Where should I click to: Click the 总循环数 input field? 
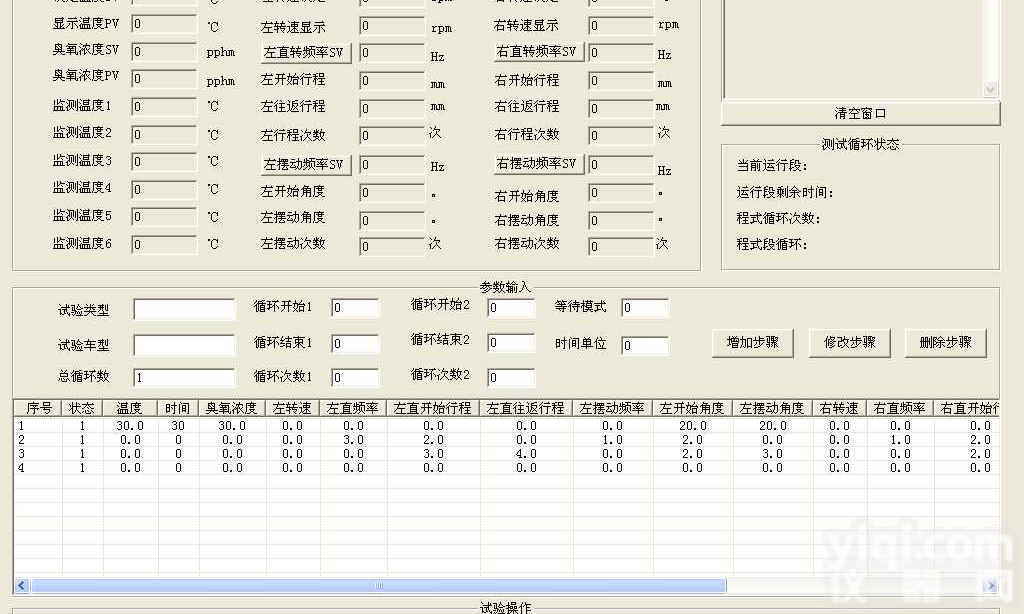pos(183,377)
